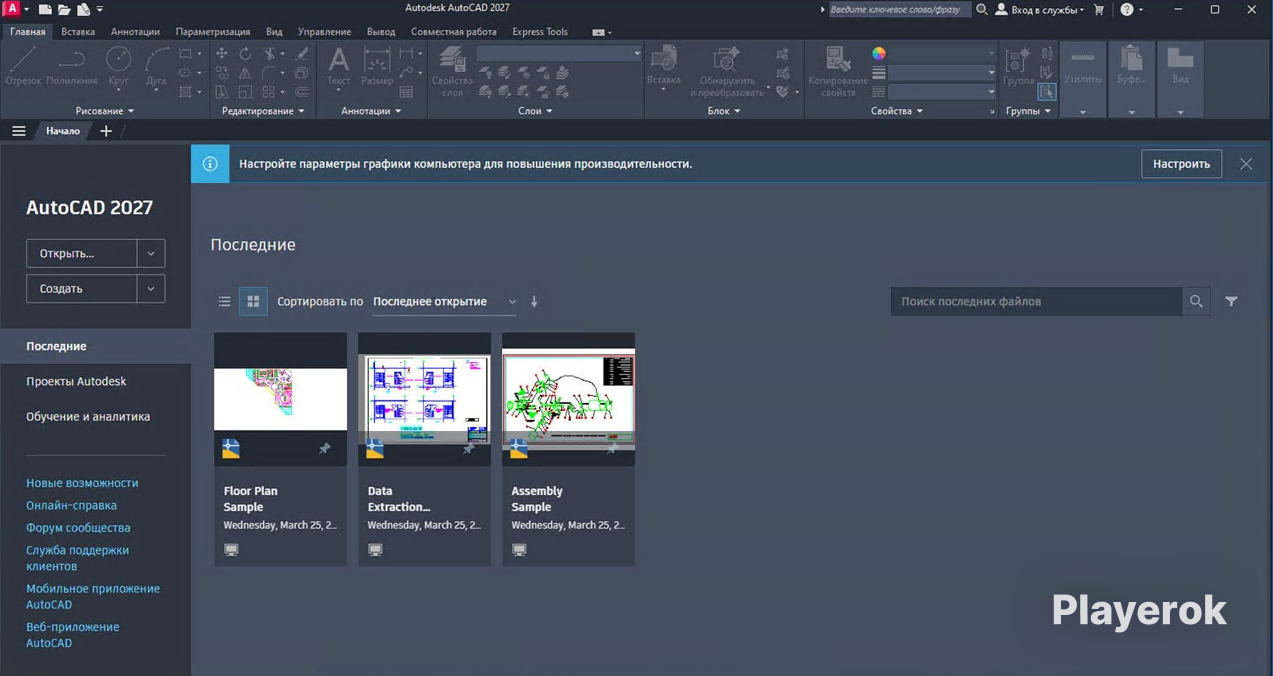Pin the Data Extraction file

[468, 450]
